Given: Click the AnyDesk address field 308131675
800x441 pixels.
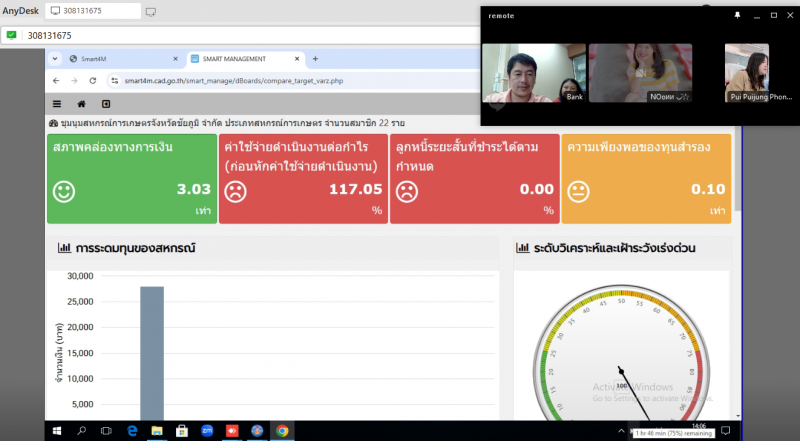Looking at the screenshot, I should point(250,35).
